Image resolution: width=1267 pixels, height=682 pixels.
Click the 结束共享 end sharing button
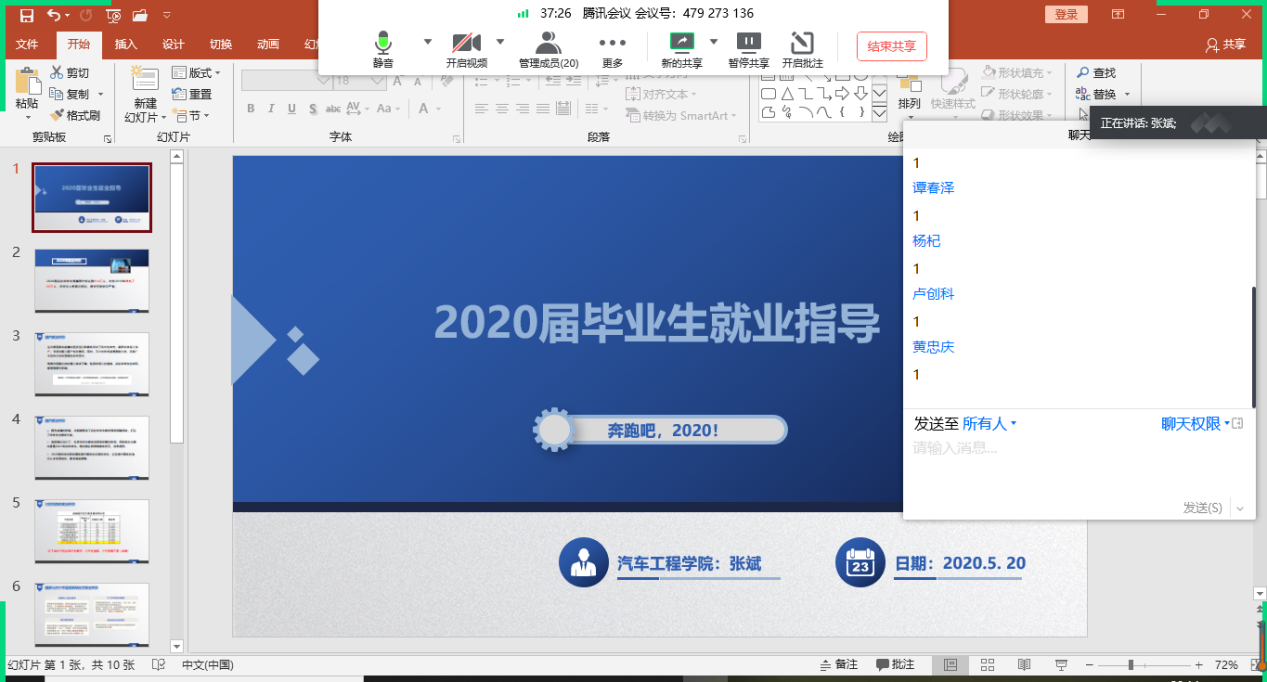click(x=891, y=46)
